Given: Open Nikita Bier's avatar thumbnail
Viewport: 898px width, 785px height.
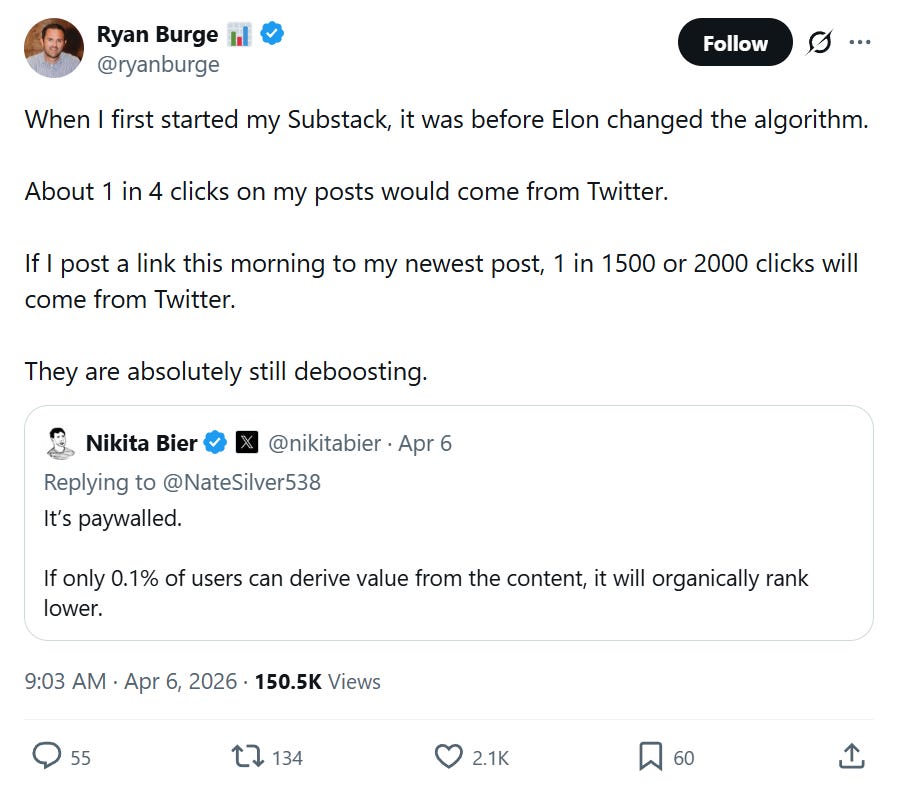Looking at the screenshot, I should 60,443.
